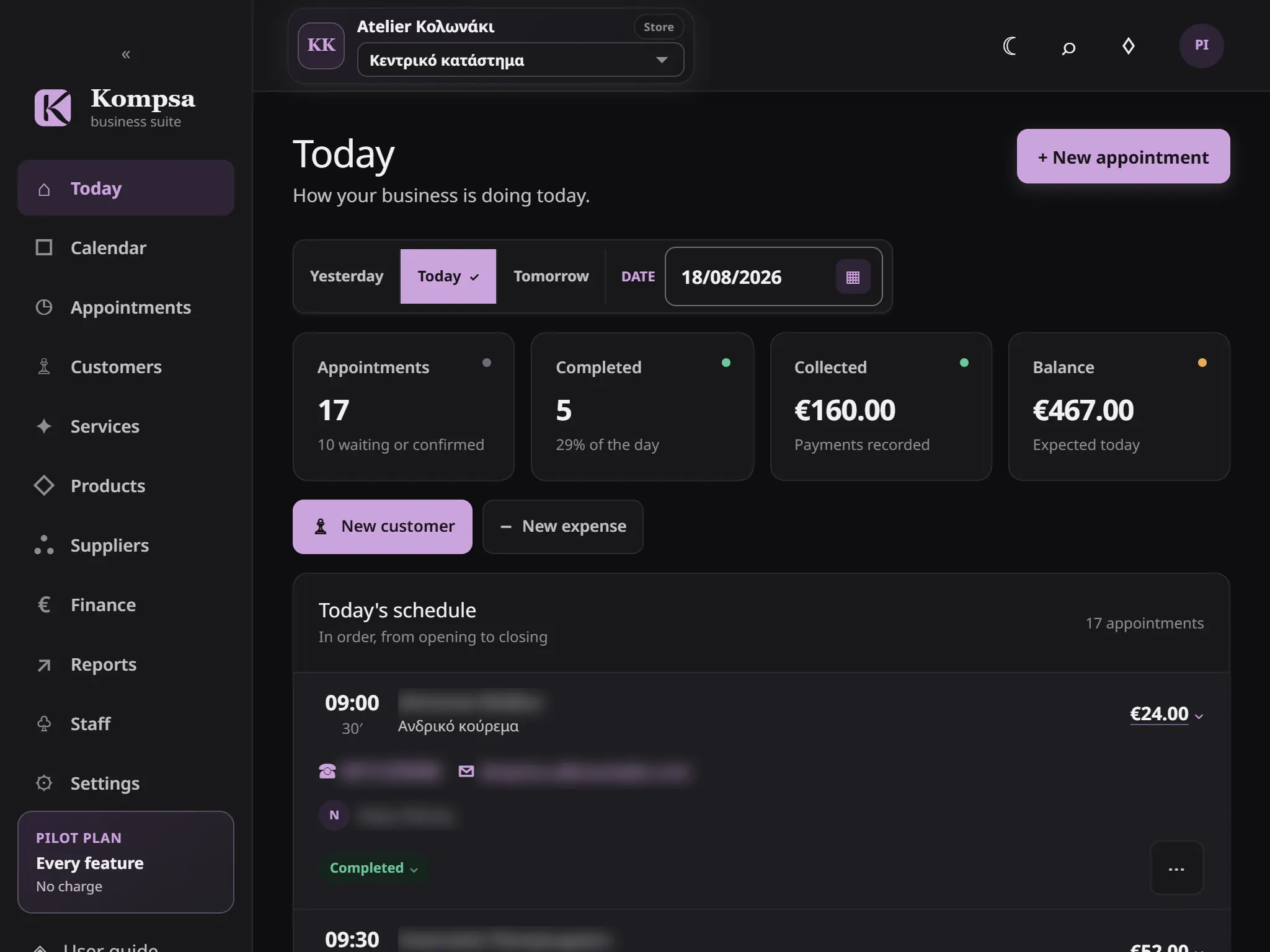Click the Ανδρικό κούρεμα service name
The width and height of the screenshot is (1270, 952).
pos(458,726)
